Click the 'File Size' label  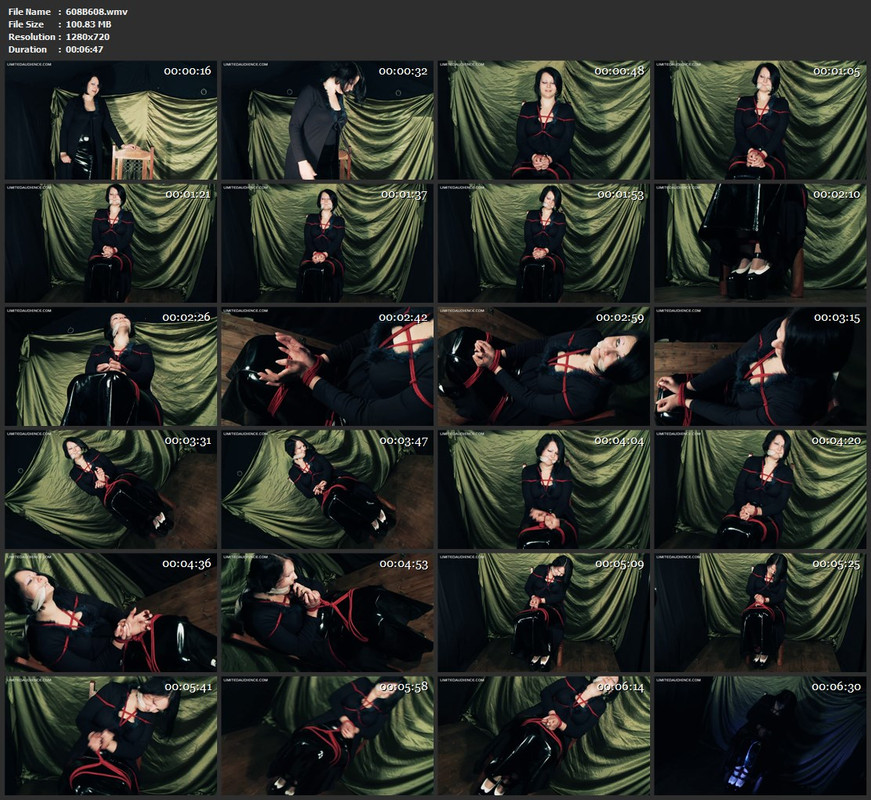click(x=26, y=24)
